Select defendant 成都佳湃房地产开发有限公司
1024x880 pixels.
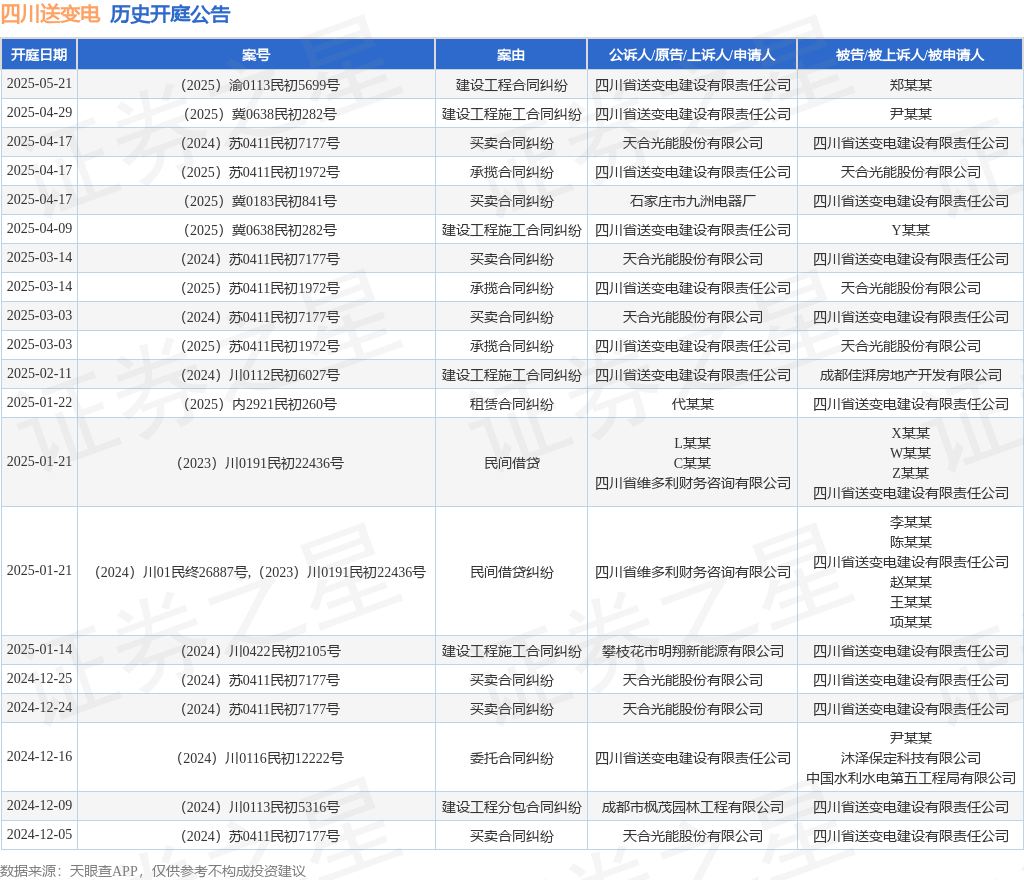[x=910, y=375]
